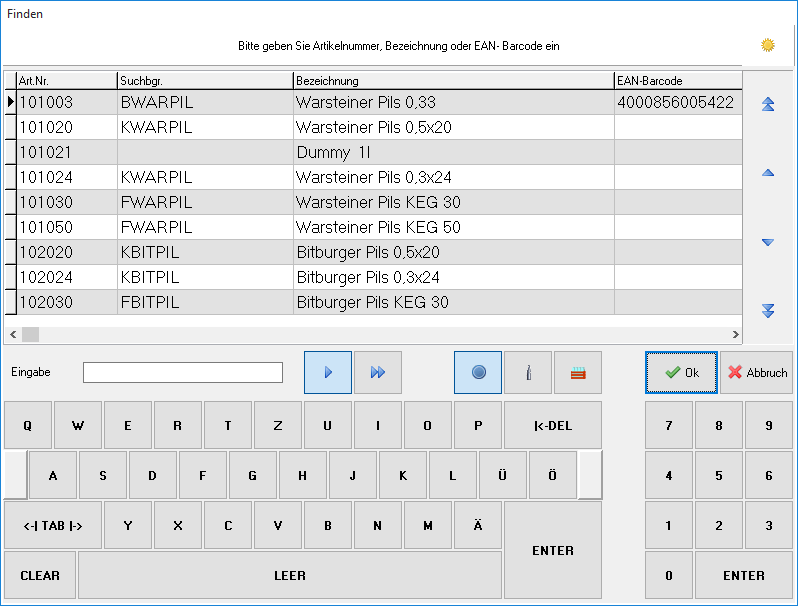Hit the numpad ENTER key
The width and height of the screenshot is (798, 606).
[744, 575]
